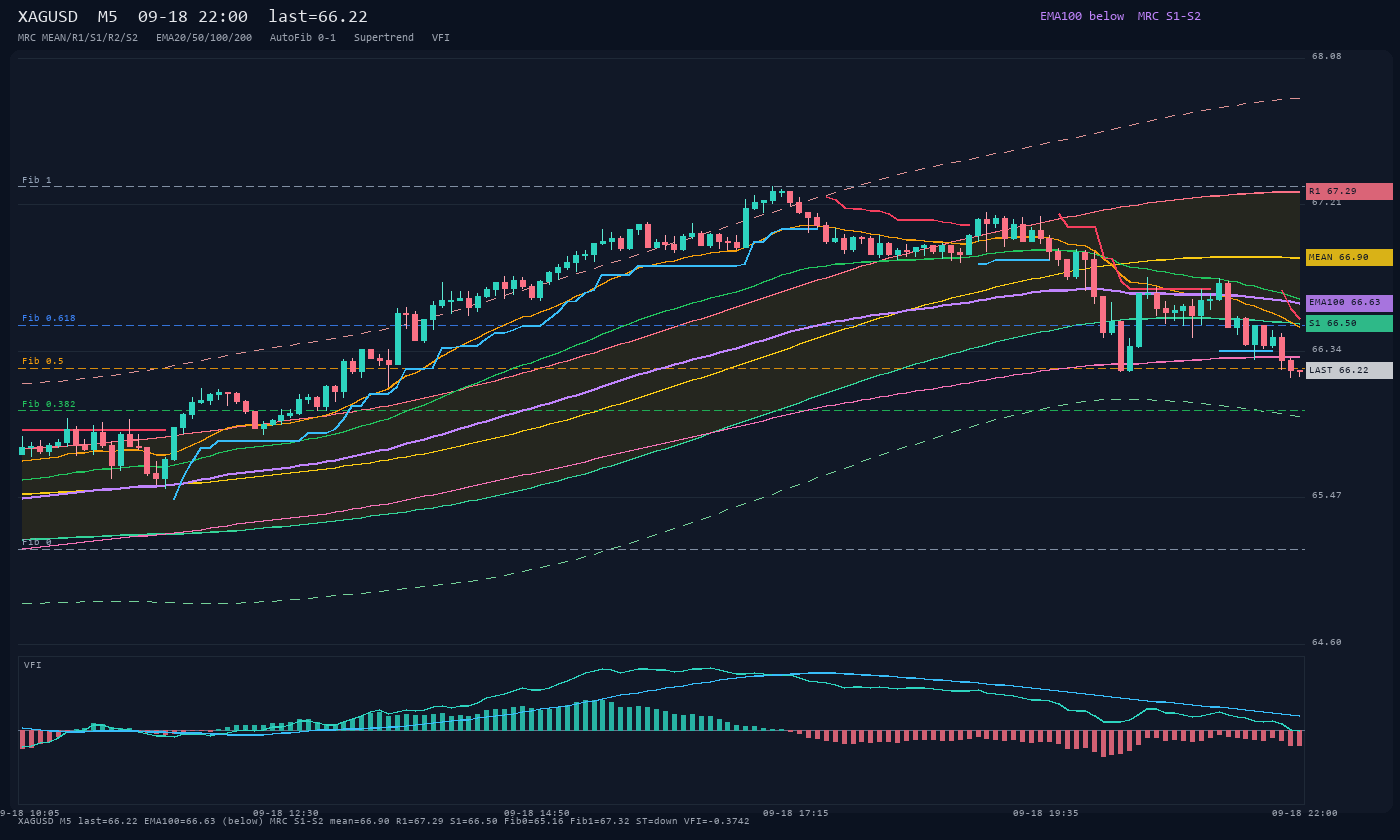Click the Fib 0.5 level label

[42, 361]
